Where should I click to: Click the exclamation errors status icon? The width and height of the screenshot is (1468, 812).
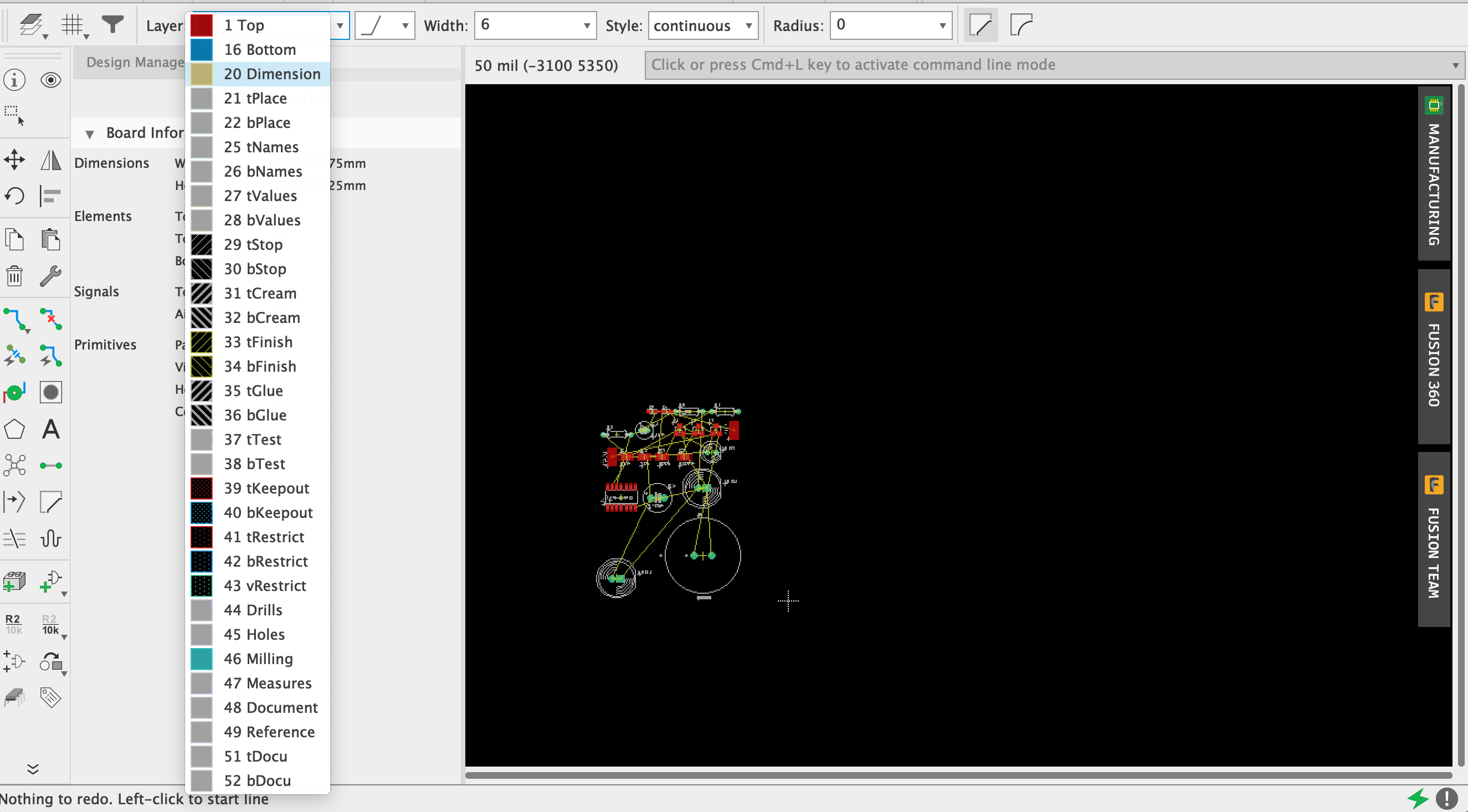coord(1446,798)
